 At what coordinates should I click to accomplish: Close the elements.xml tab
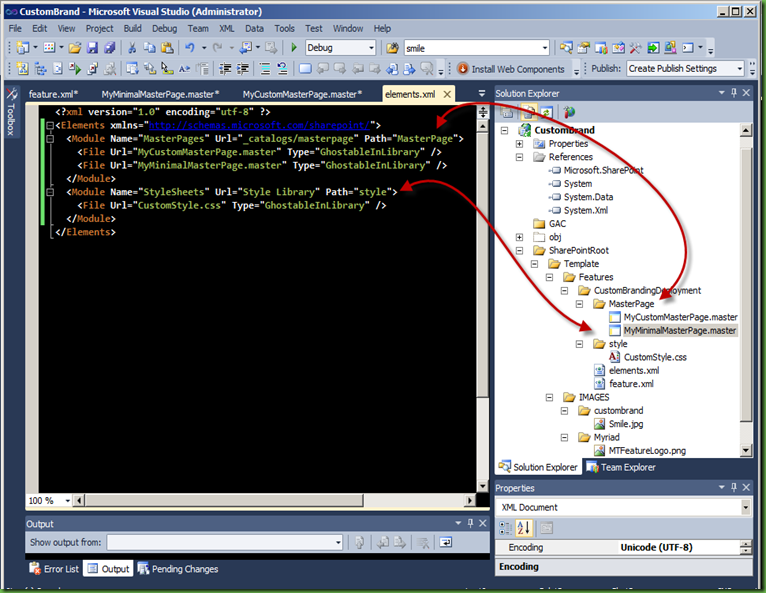coord(447,94)
